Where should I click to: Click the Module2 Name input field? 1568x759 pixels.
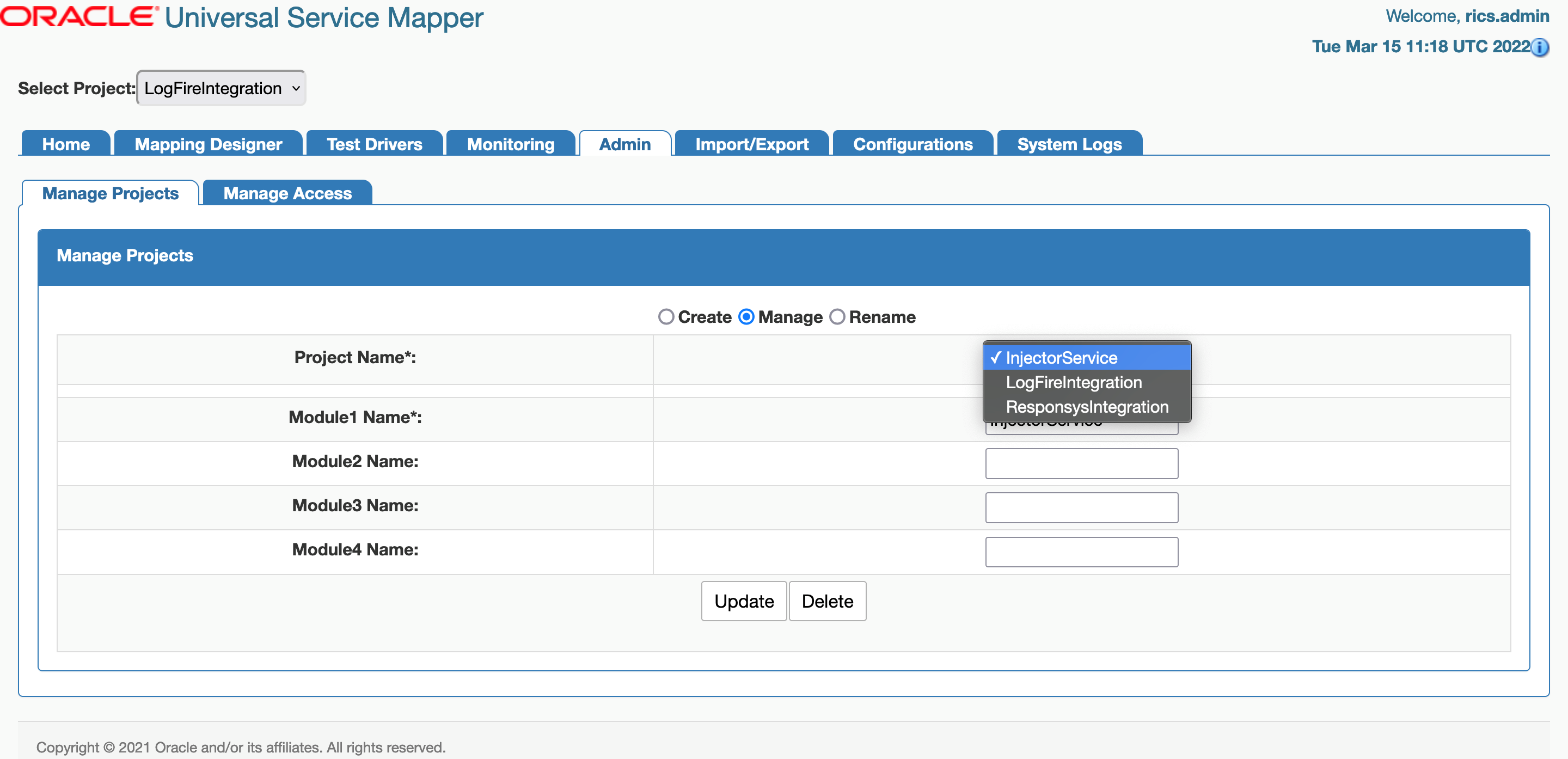pyautogui.click(x=1081, y=464)
